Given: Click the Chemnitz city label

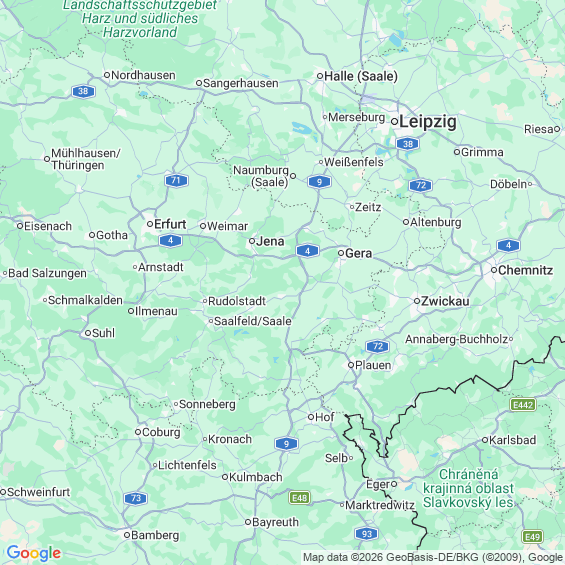Looking at the screenshot, I should pos(525,270).
